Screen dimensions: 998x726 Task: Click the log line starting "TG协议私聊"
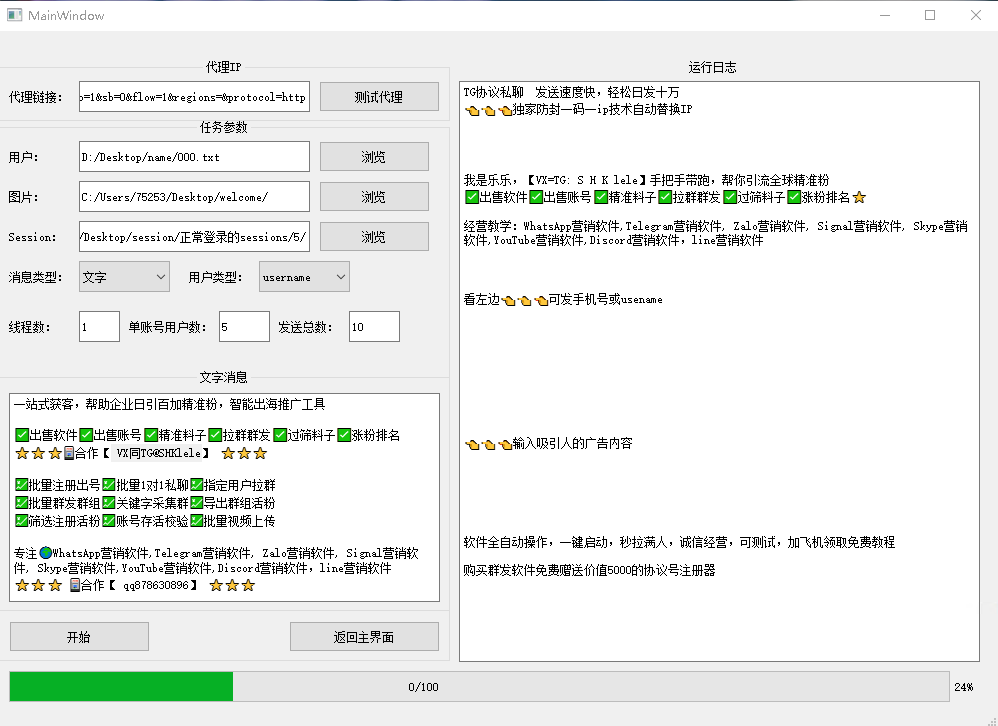click(x=572, y=92)
